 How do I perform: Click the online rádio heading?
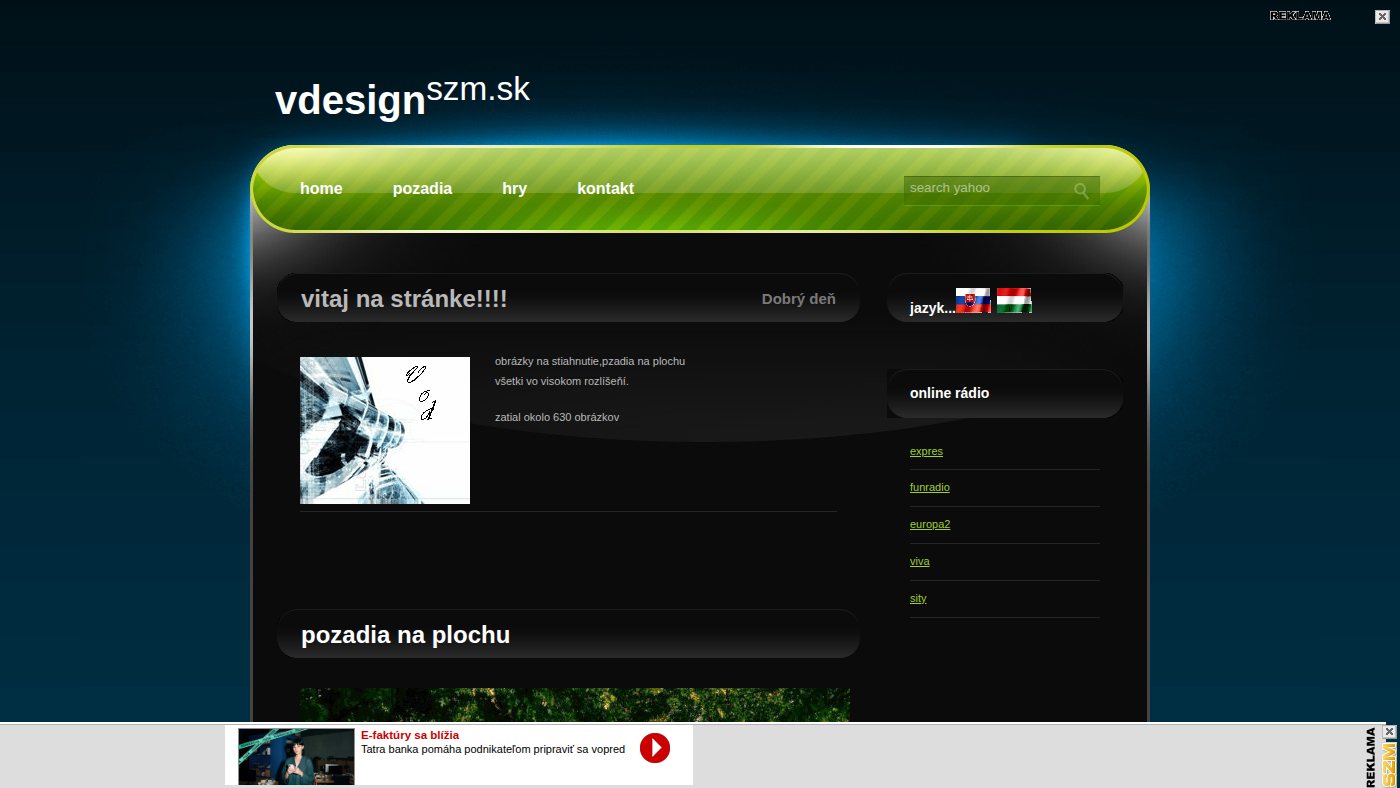point(949,393)
